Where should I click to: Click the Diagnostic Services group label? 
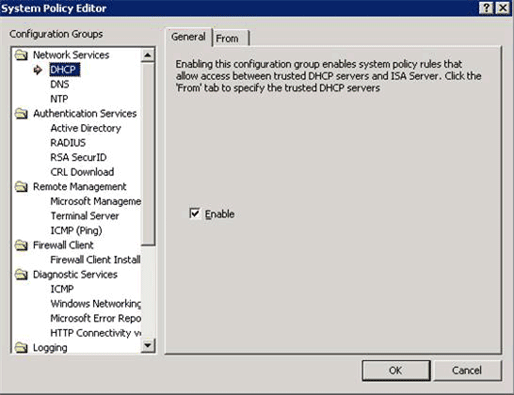(75, 275)
